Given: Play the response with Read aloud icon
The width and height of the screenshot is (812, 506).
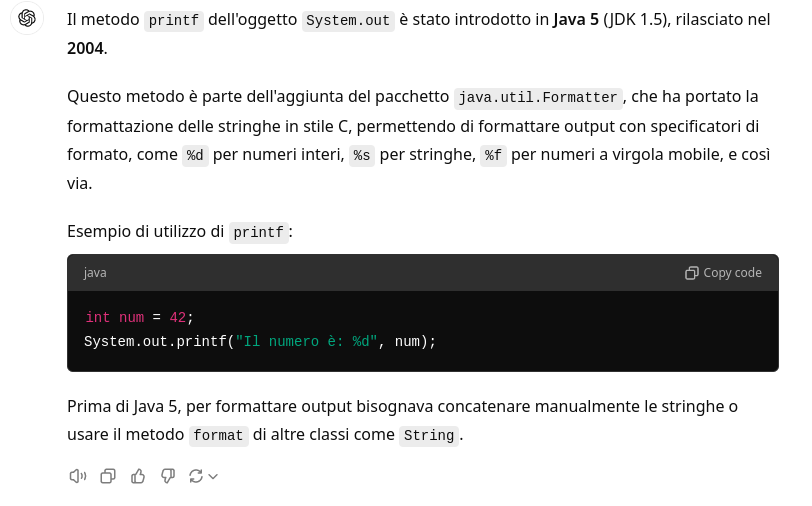Looking at the screenshot, I should [78, 476].
